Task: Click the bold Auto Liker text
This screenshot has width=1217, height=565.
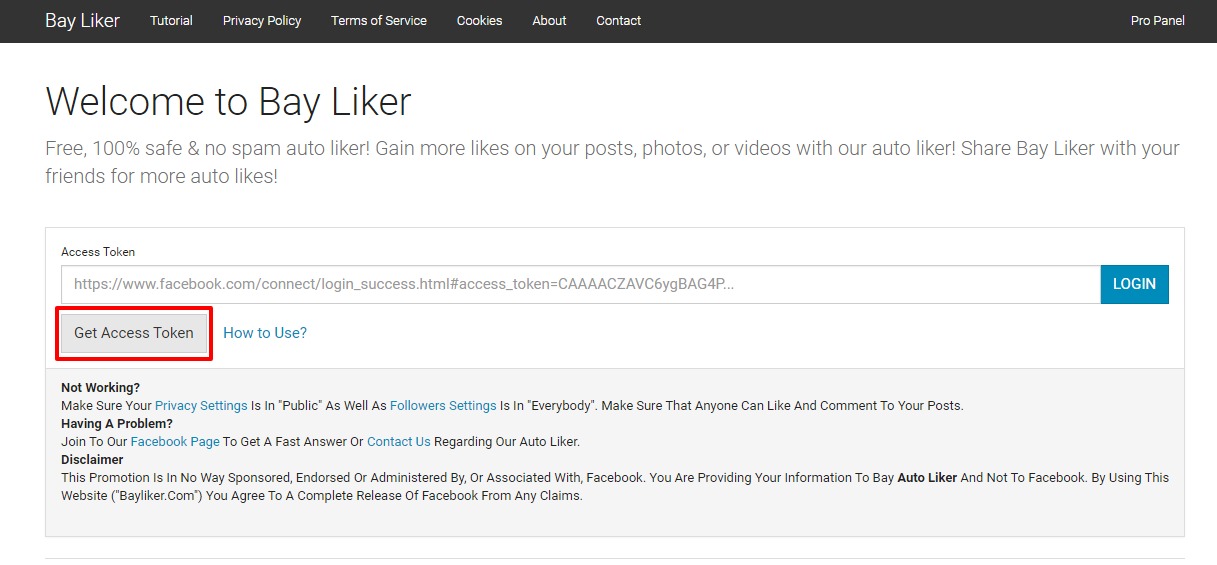Action: (x=927, y=478)
